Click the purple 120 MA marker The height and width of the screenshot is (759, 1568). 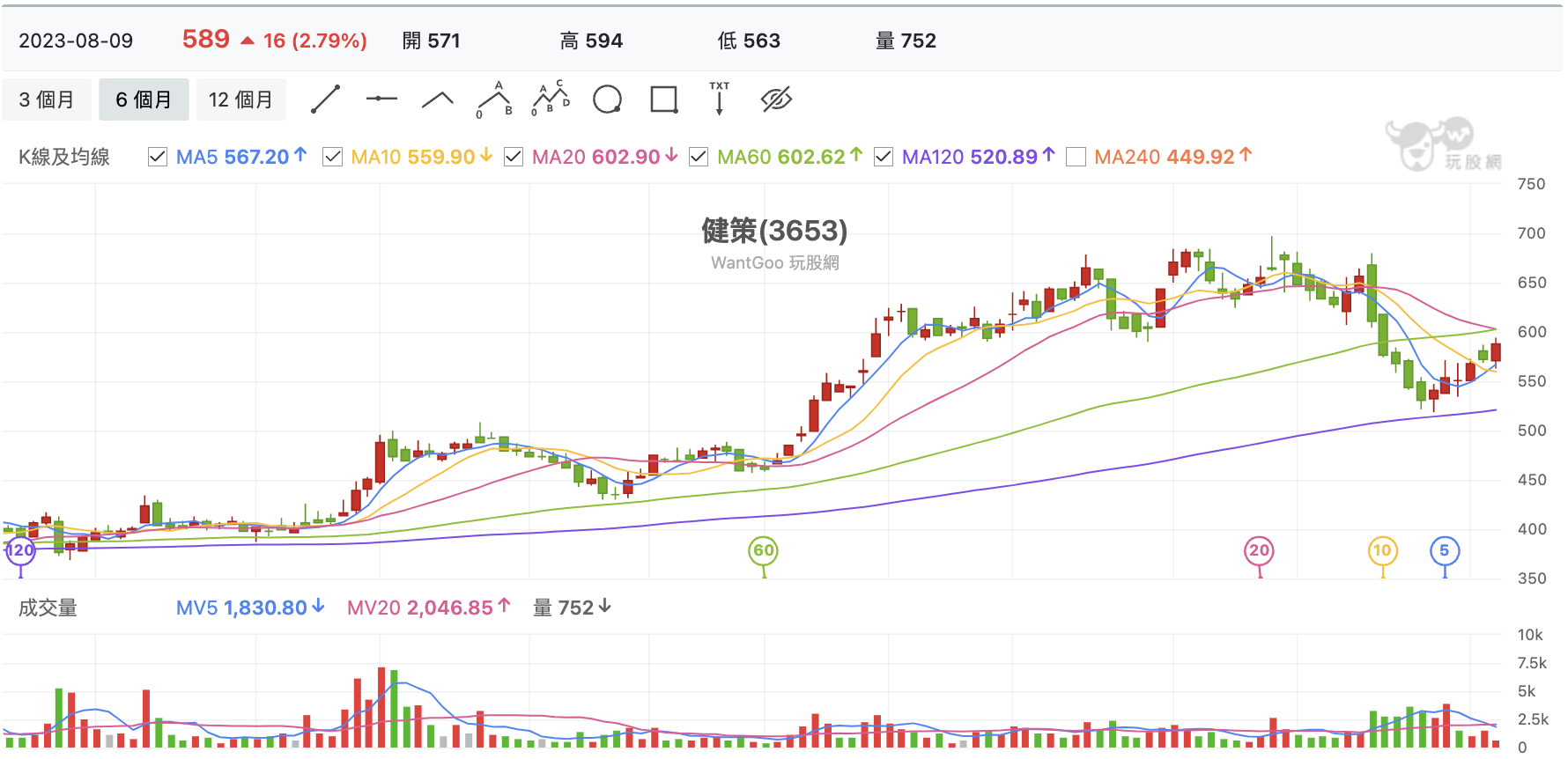click(20, 551)
